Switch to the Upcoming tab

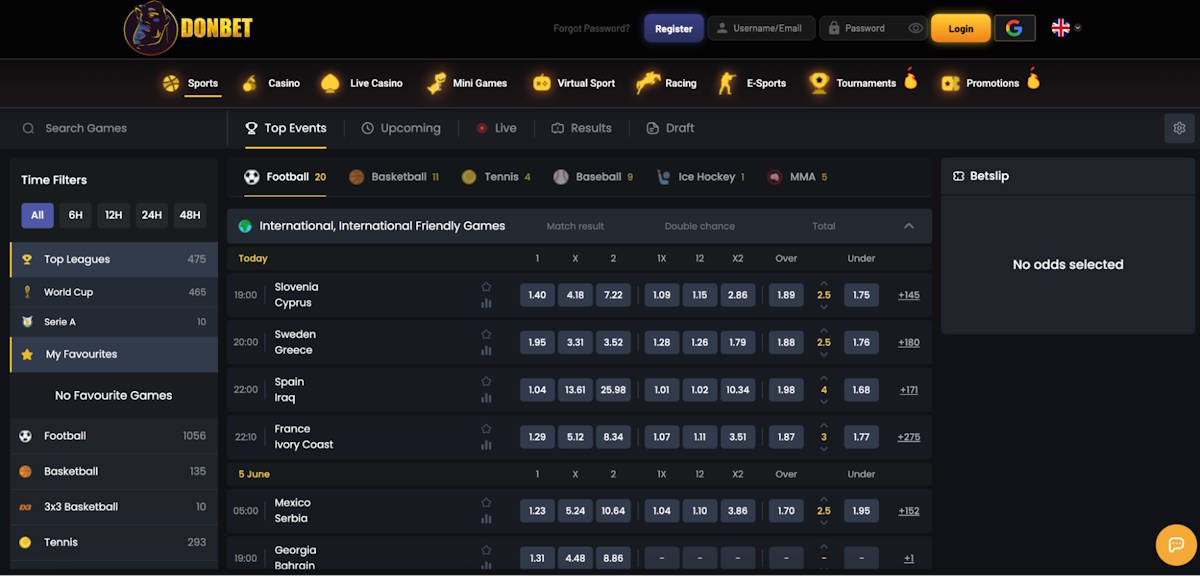coord(400,128)
